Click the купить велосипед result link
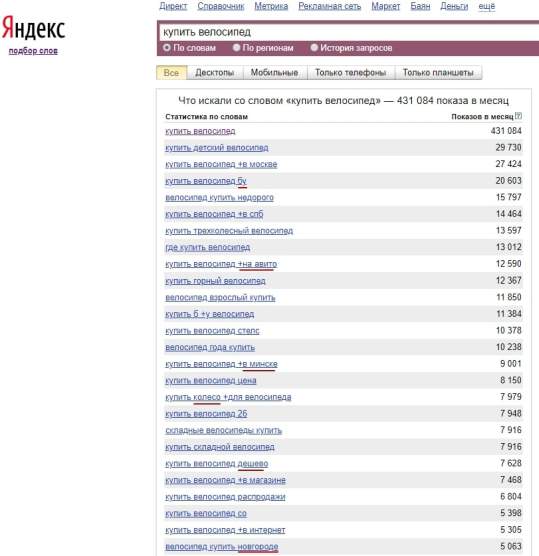The height and width of the screenshot is (556, 539). click(x=200, y=131)
